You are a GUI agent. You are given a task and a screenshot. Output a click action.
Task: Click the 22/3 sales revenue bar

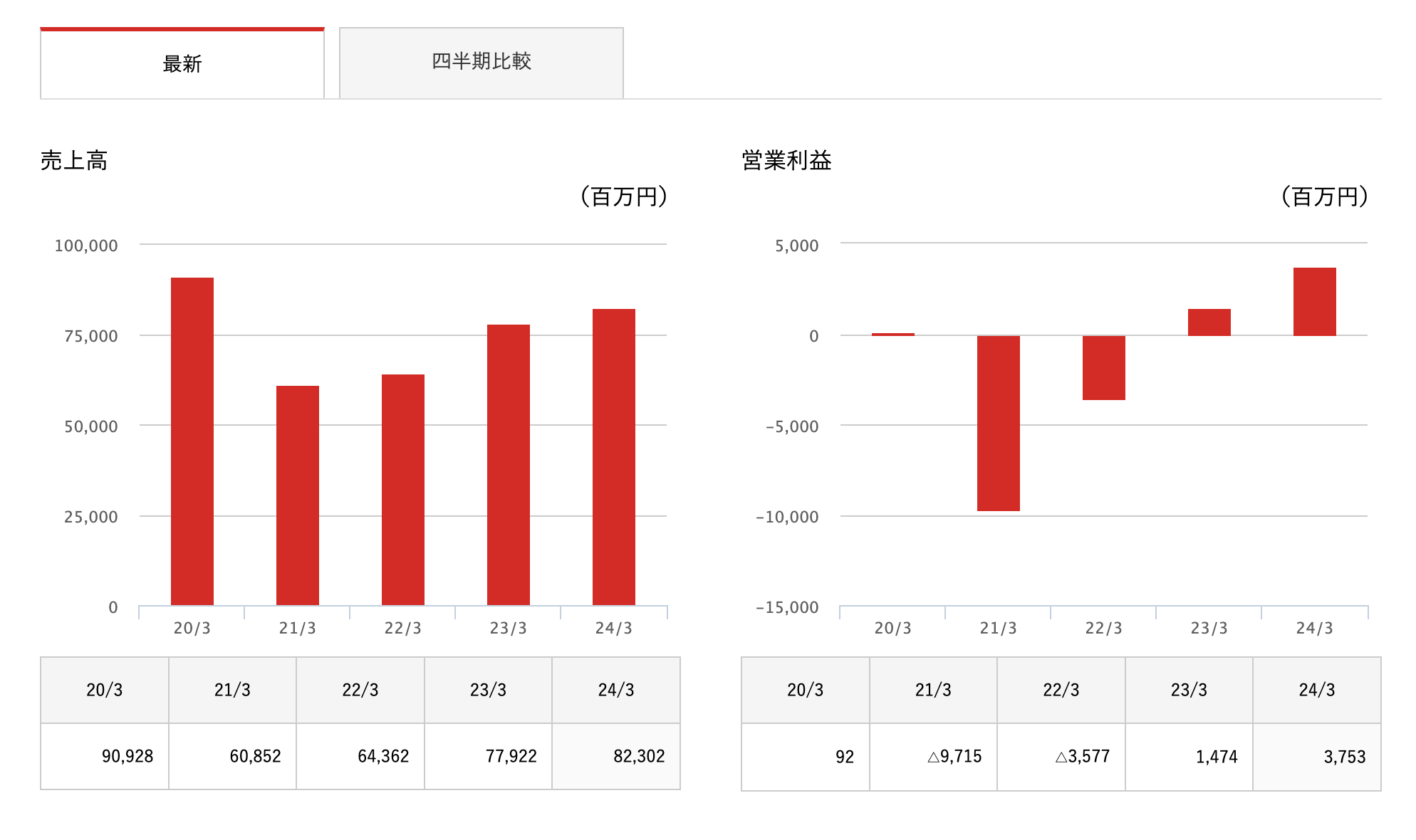point(403,490)
